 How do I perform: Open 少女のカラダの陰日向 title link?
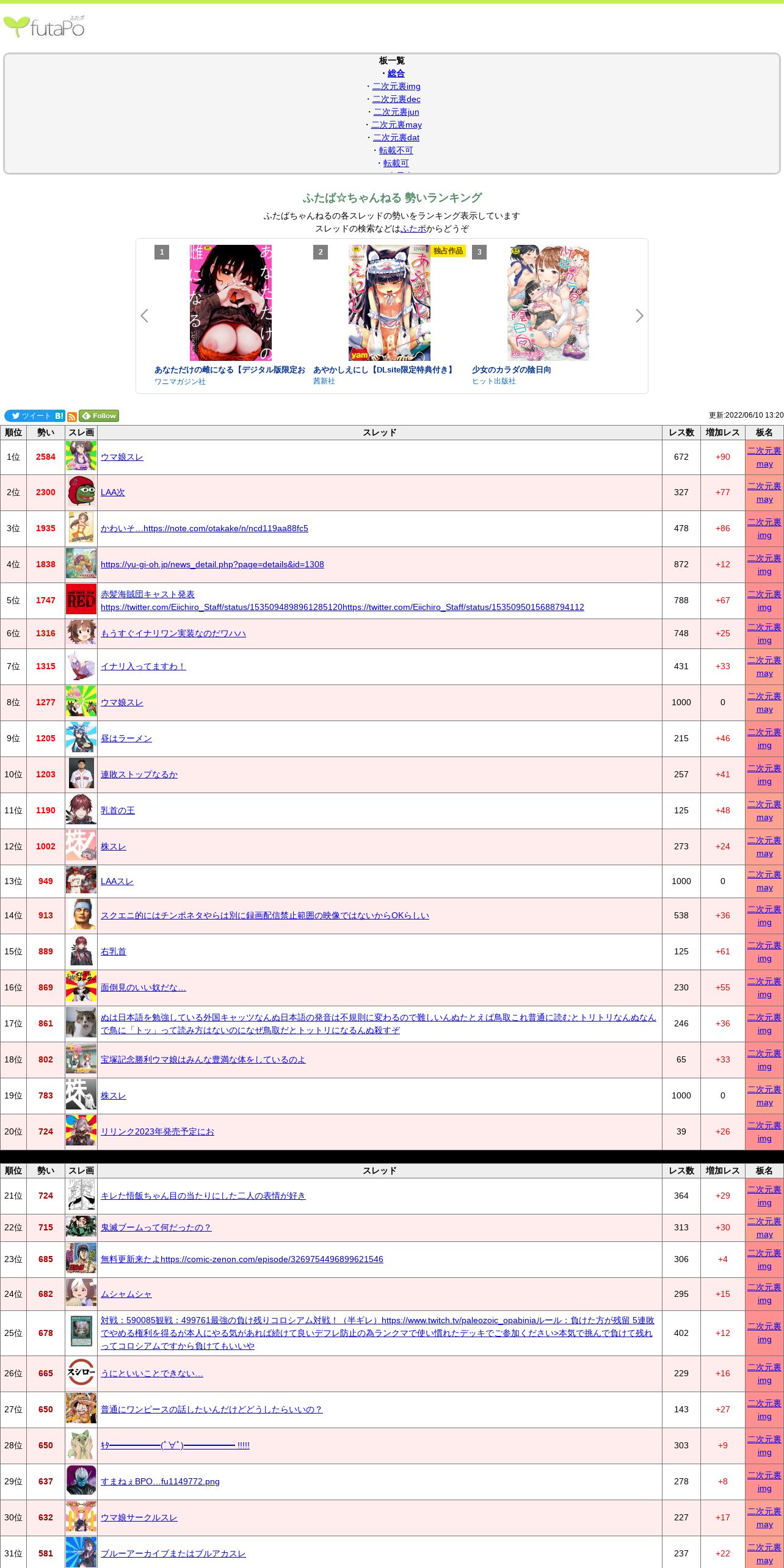click(x=511, y=369)
